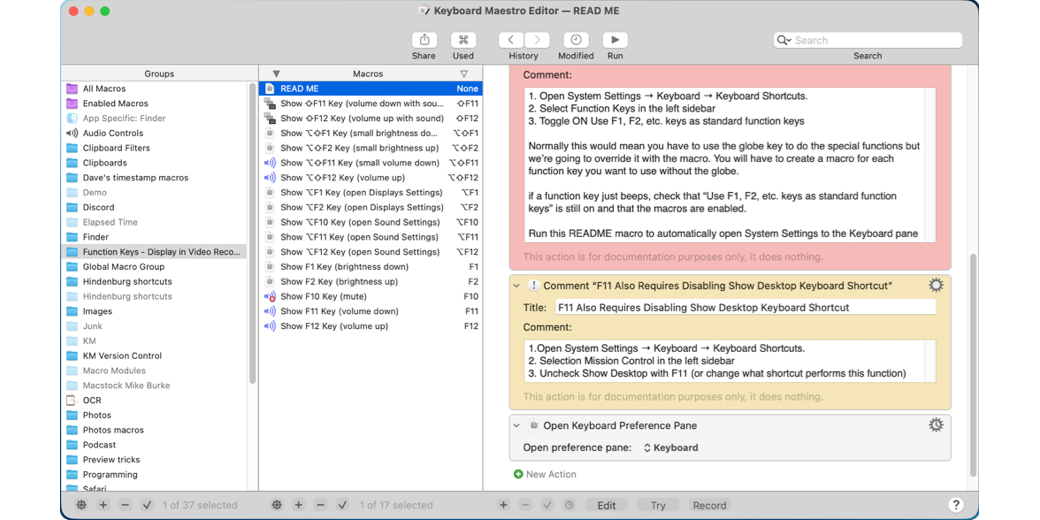Screen dimensions: 1040x520
Task: Click the Try button
Action: coord(658,505)
